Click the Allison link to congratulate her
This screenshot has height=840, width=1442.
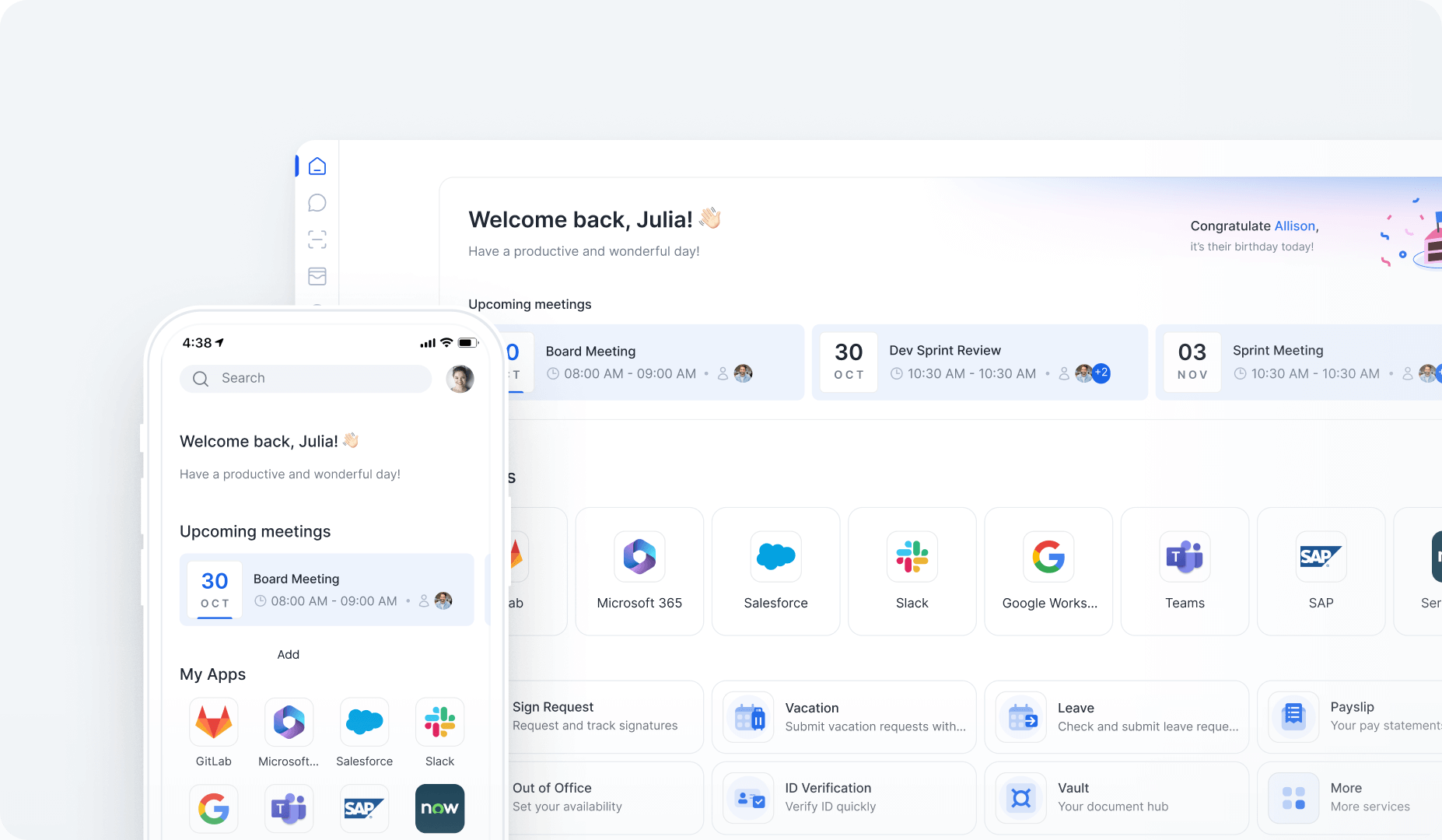pyautogui.click(x=1295, y=226)
